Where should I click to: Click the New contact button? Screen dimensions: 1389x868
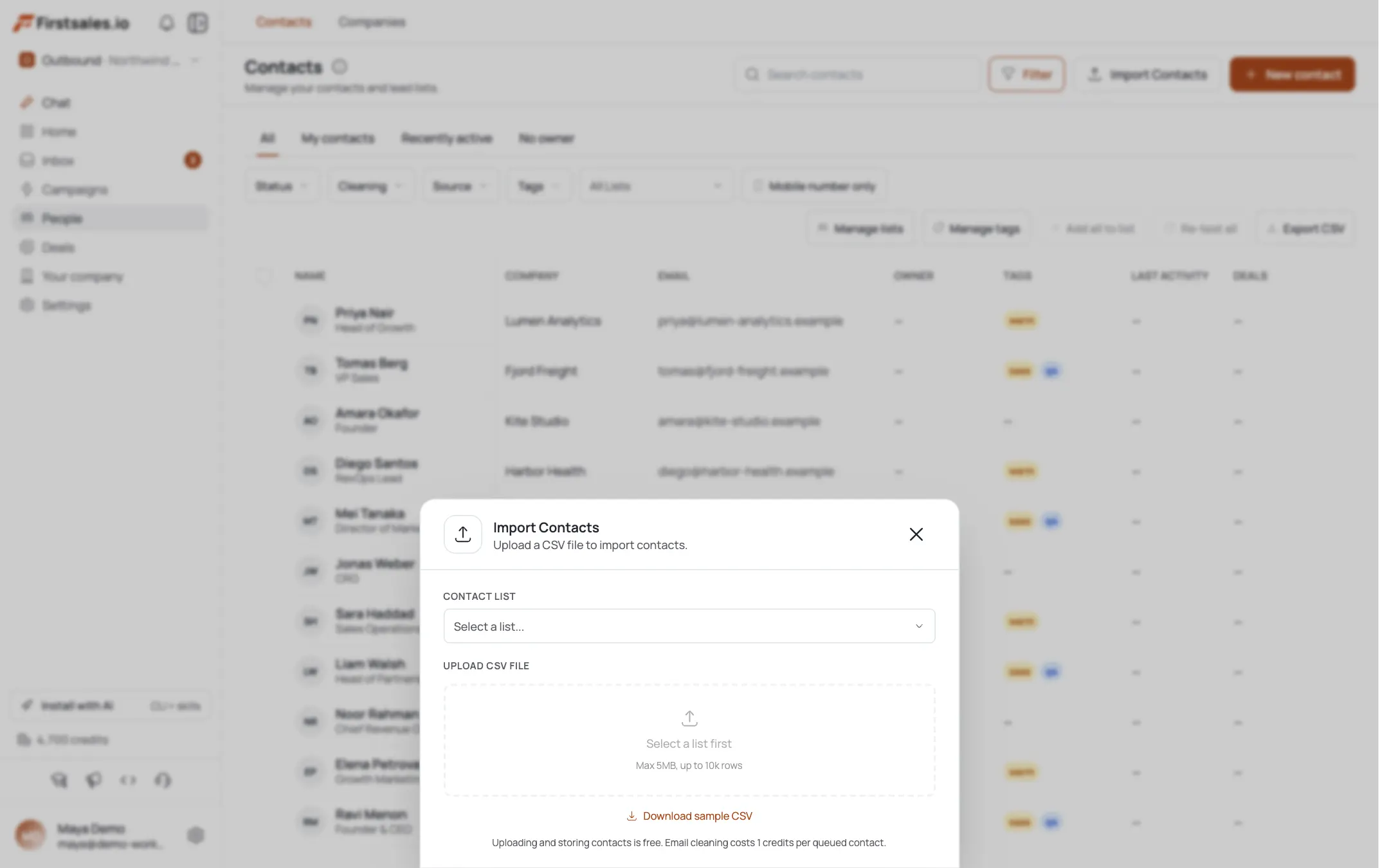1292,75
